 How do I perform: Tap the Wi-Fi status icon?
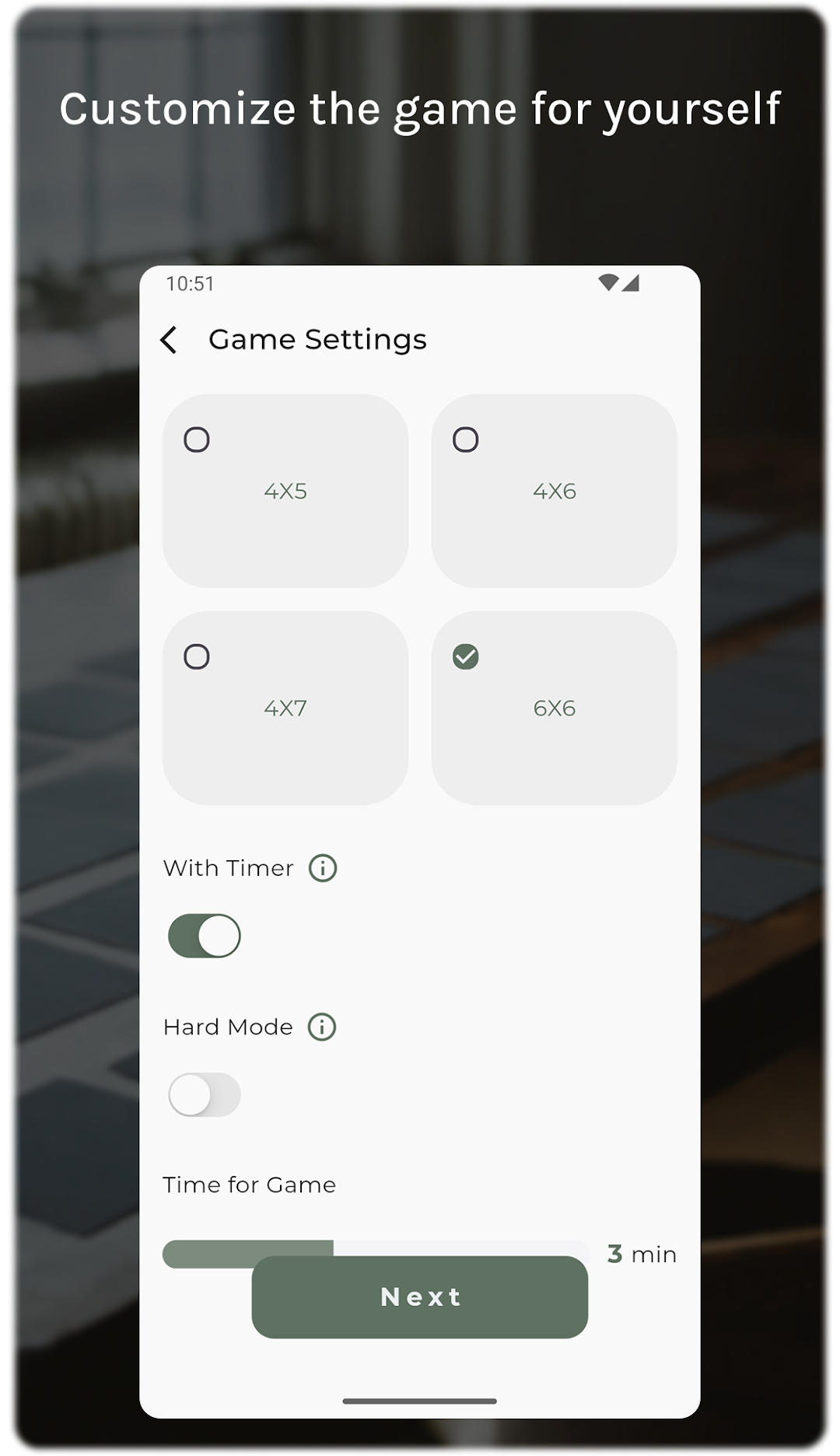point(608,282)
